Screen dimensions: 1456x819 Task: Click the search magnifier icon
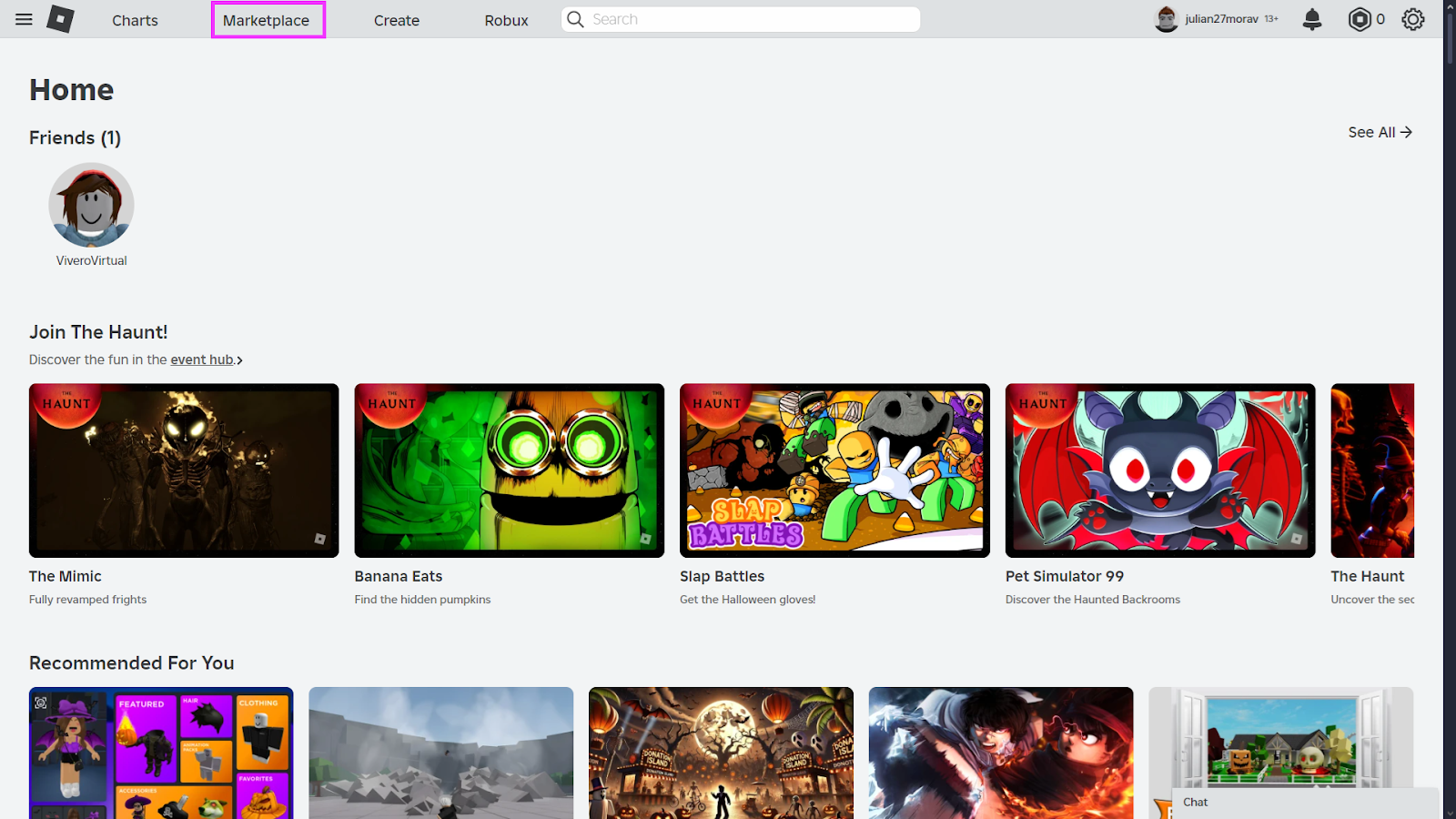pyautogui.click(x=575, y=19)
